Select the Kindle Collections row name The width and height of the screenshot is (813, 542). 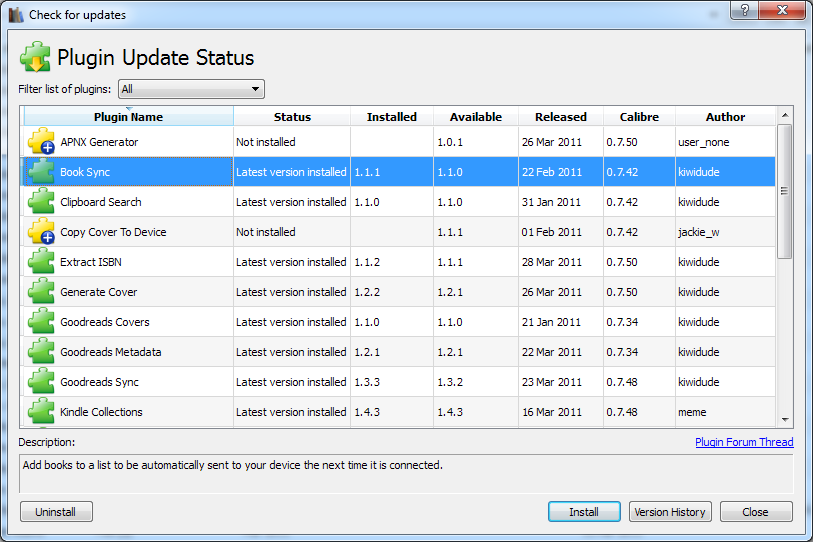(101, 413)
